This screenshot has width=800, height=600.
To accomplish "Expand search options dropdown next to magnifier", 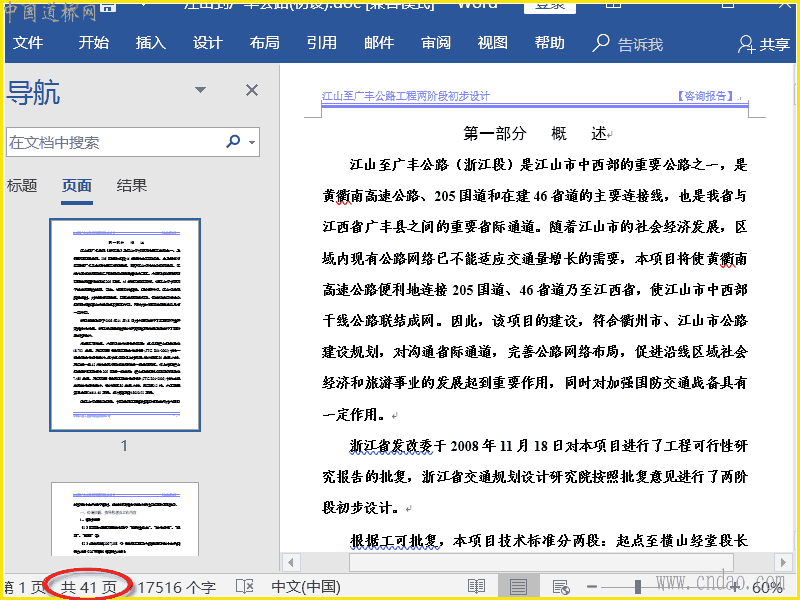I will tap(252, 142).
